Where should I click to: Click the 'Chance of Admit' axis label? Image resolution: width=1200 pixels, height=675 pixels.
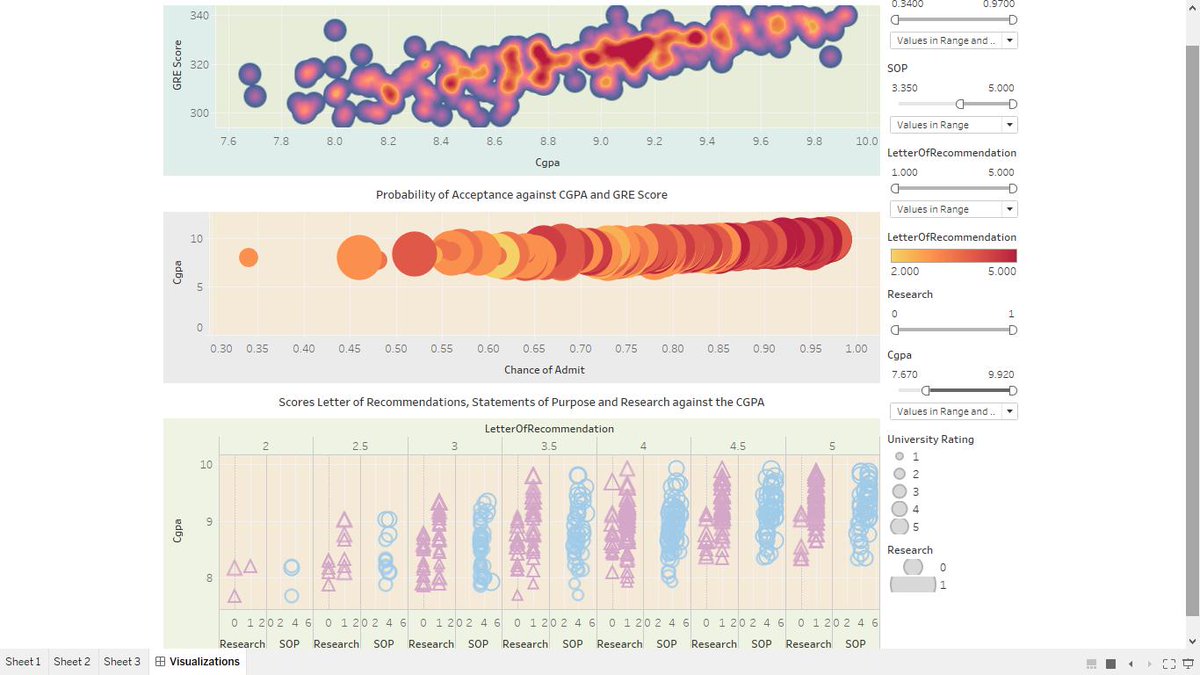pos(544,369)
